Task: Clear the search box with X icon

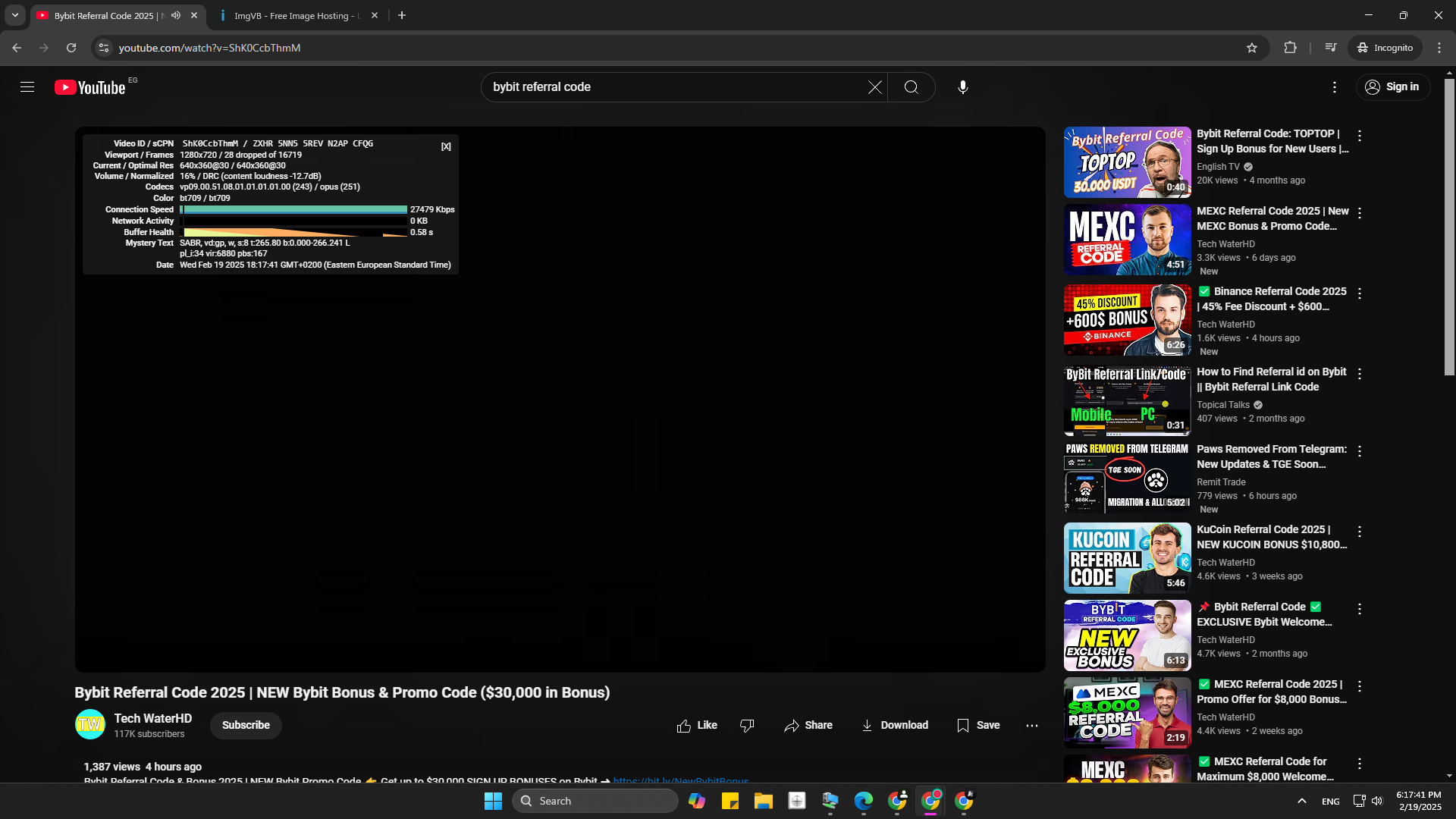Action: click(x=874, y=87)
